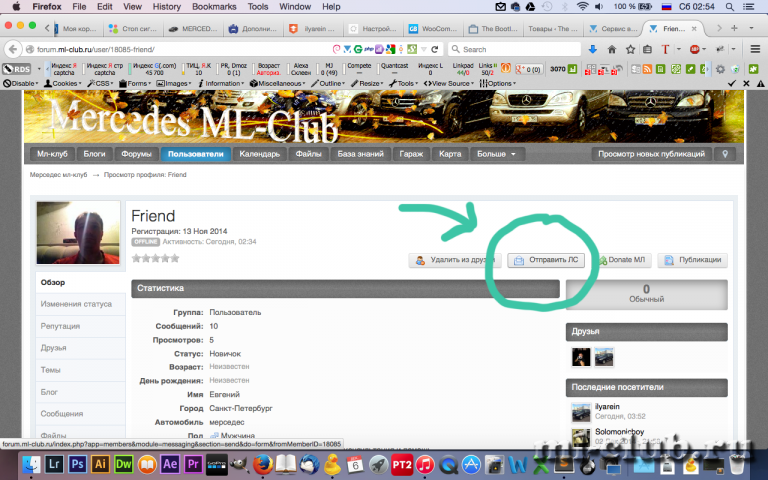The image size is (768, 480).
Task: Go to the Firefox home page icon
Action: (612, 49)
